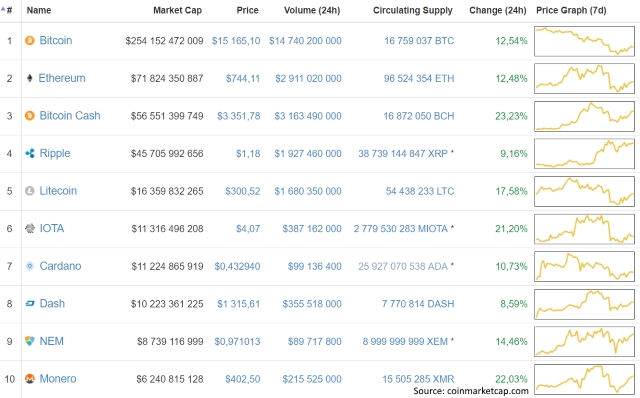Click supply 7 770 814 DASH

[x=418, y=304]
